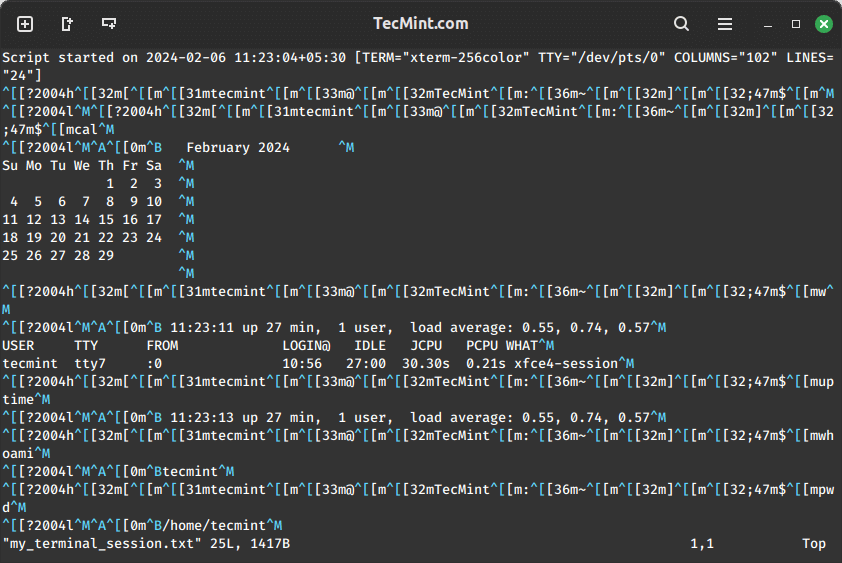The width and height of the screenshot is (842, 563).
Task: Click the second icon in the title bar
Action: tap(67, 23)
